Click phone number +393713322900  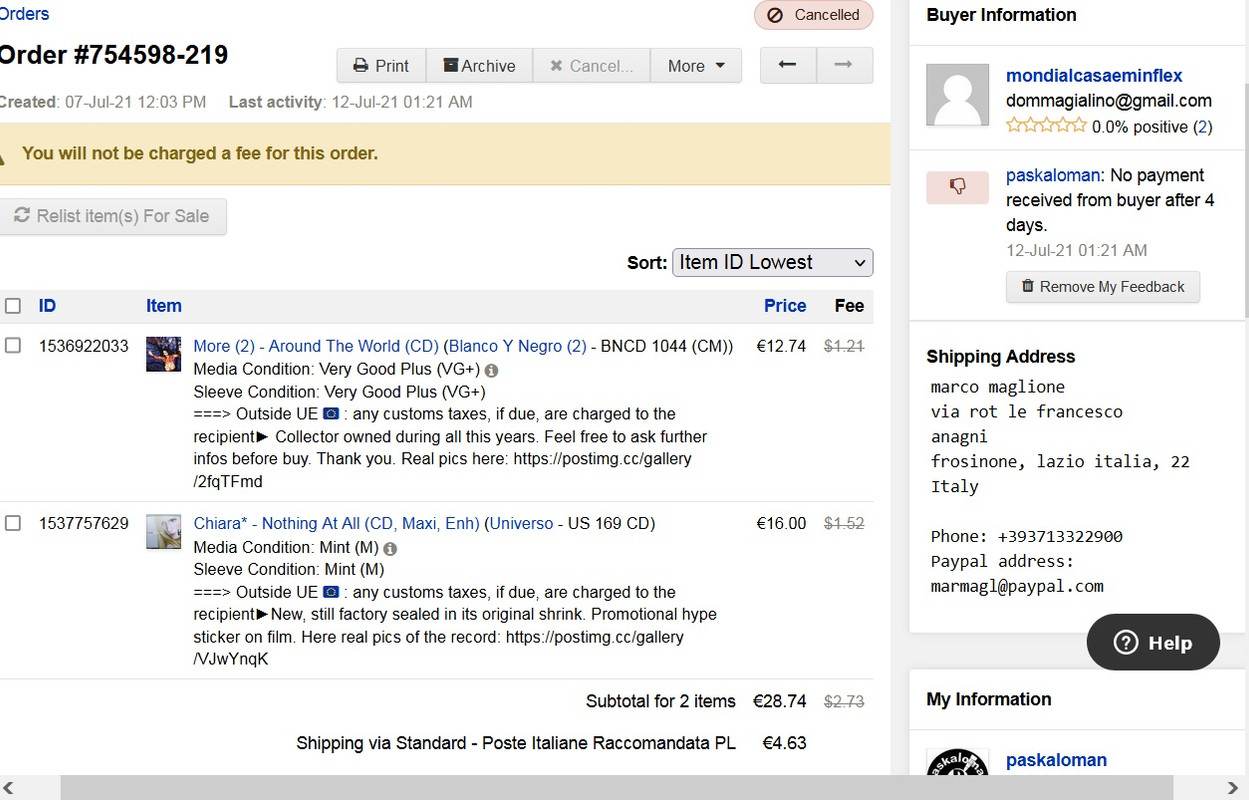1060,537
